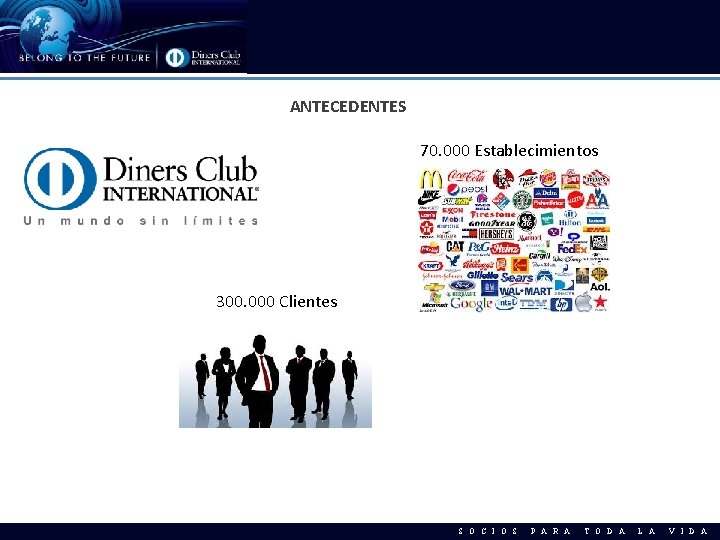720x540 pixels.
Task: Select the Starbucks green circle logo
Action: pyautogui.click(x=522, y=200)
